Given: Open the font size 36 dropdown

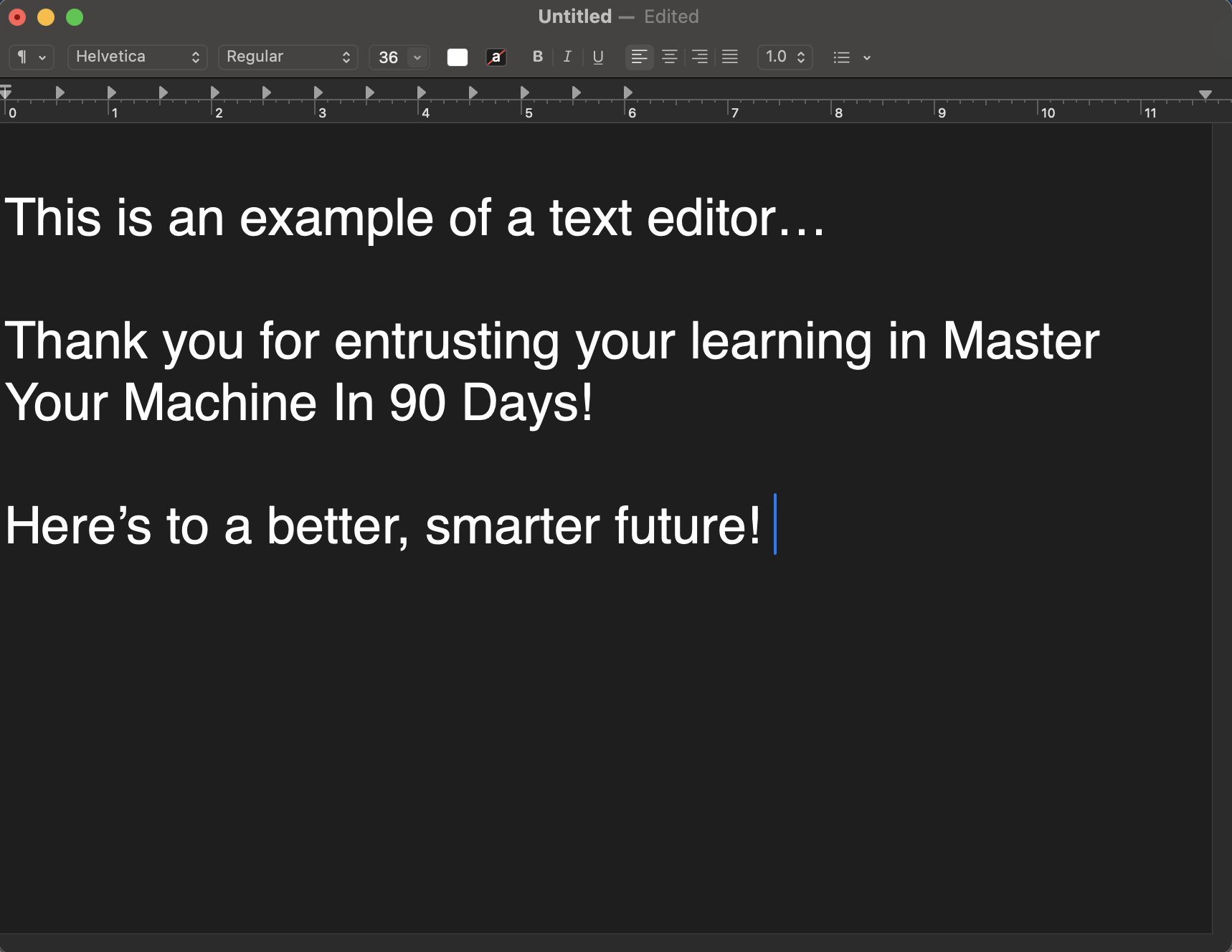Looking at the screenshot, I should click(399, 57).
